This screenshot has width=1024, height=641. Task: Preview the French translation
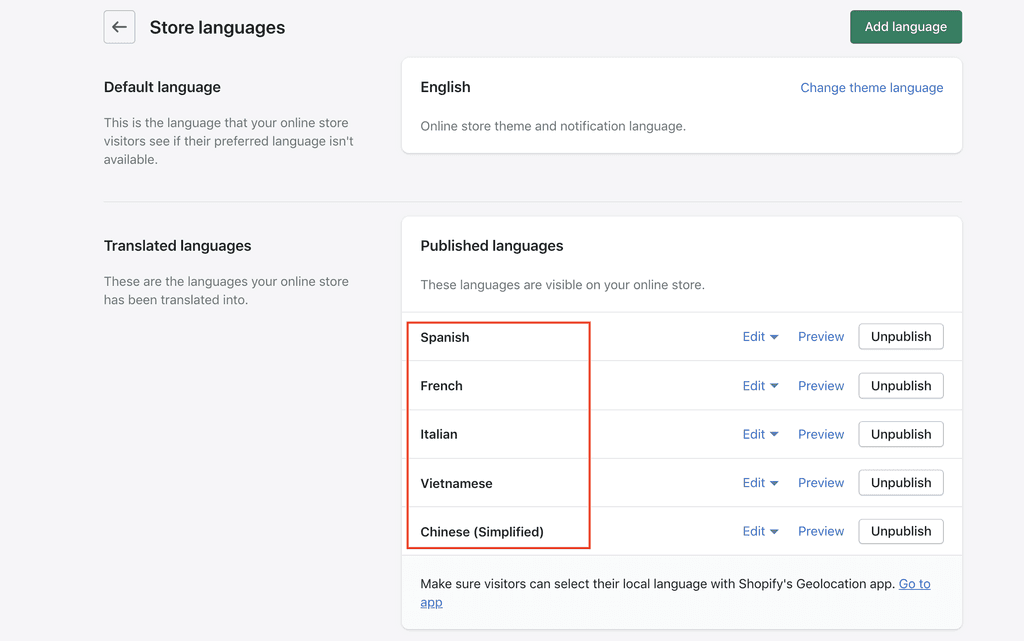pos(820,385)
